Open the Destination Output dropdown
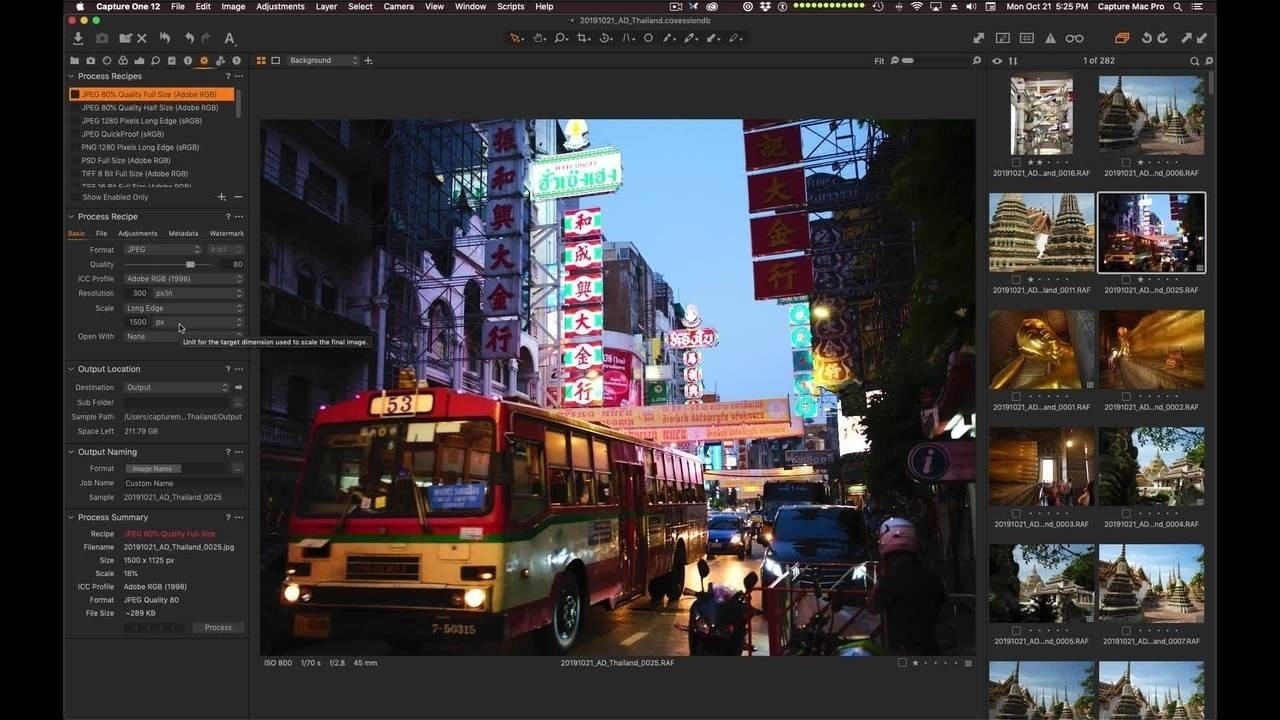This screenshot has height=720, width=1280. (177, 387)
